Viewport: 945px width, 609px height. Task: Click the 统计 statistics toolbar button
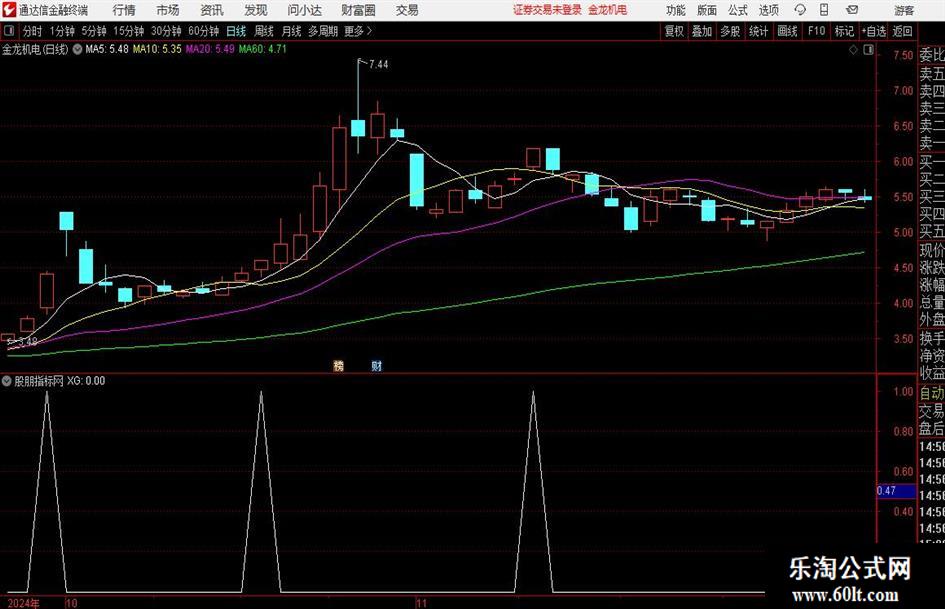[x=758, y=31]
